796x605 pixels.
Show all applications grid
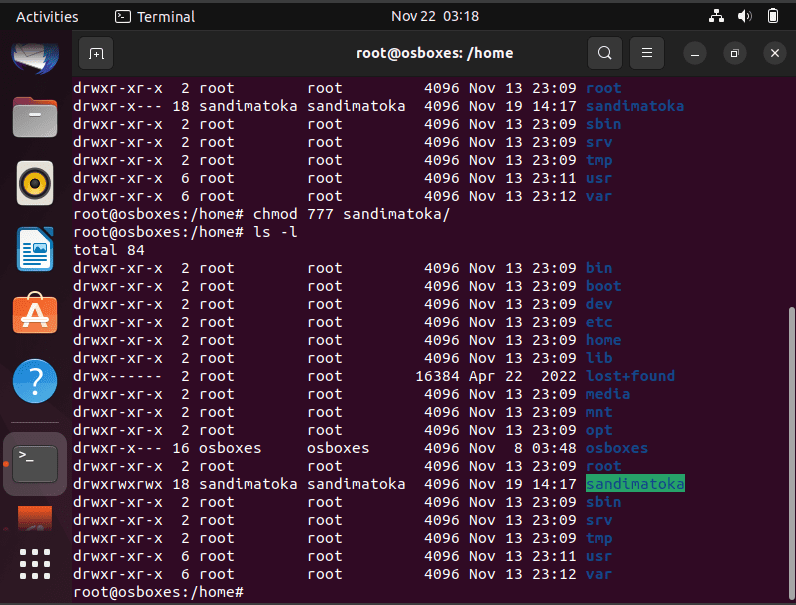coord(35,564)
